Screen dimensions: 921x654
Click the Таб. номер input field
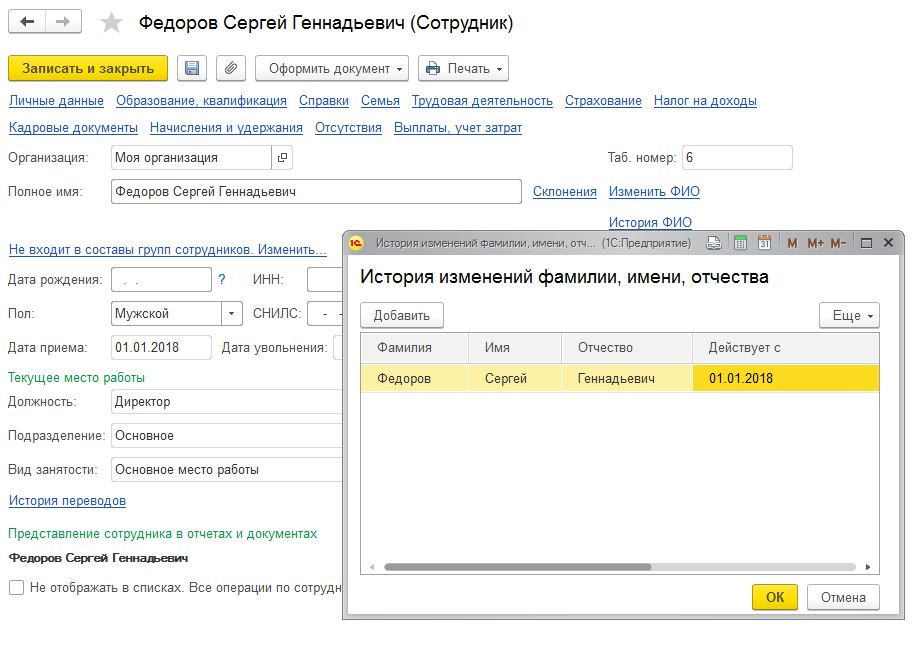click(x=737, y=158)
